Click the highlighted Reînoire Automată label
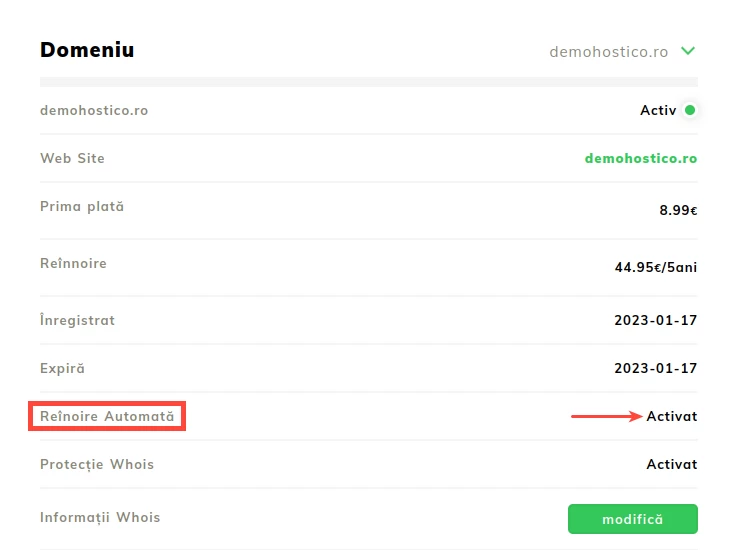745x550 pixels. 107,416
